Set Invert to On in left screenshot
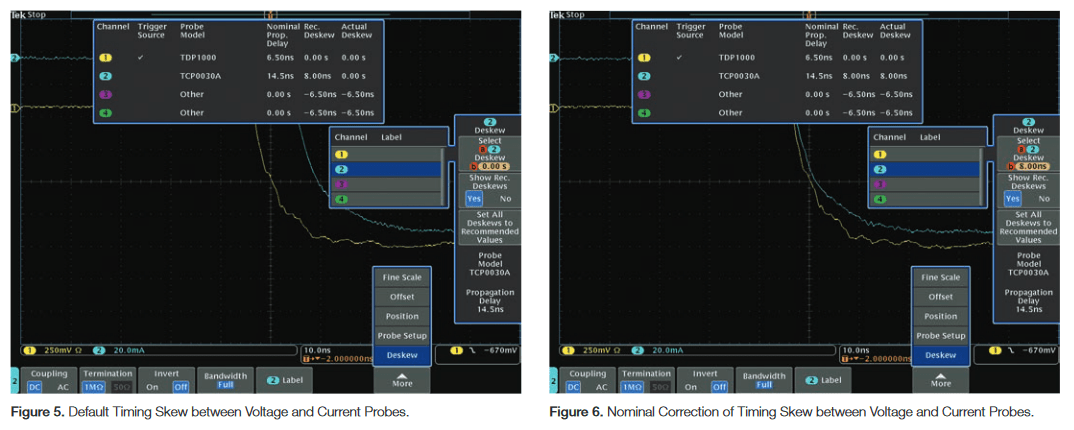The width and height of the screenshot is (1074, 430). [x=152, y=387]
